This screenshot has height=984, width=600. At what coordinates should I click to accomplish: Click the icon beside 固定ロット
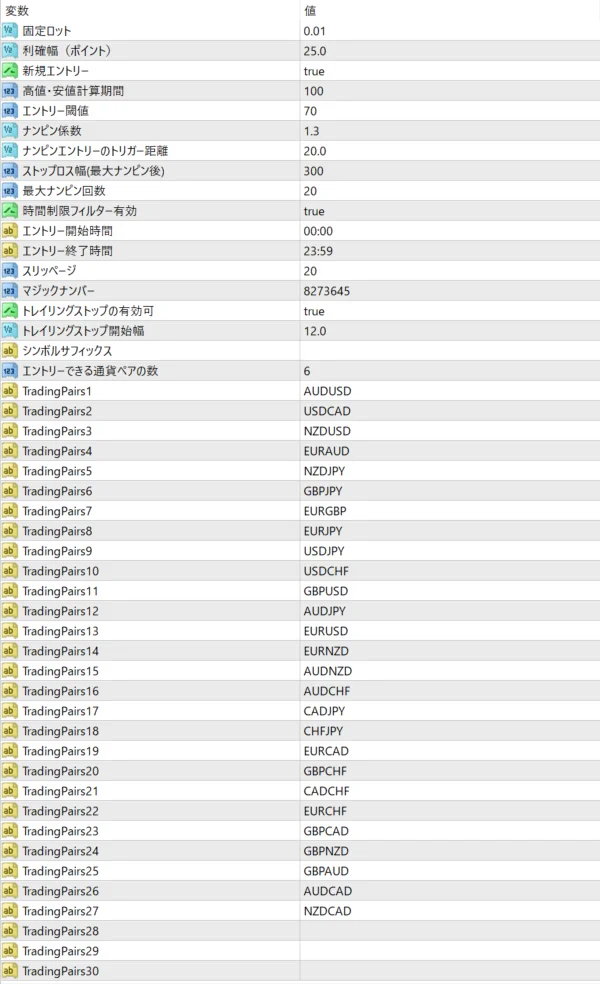[x=10, y=31]
